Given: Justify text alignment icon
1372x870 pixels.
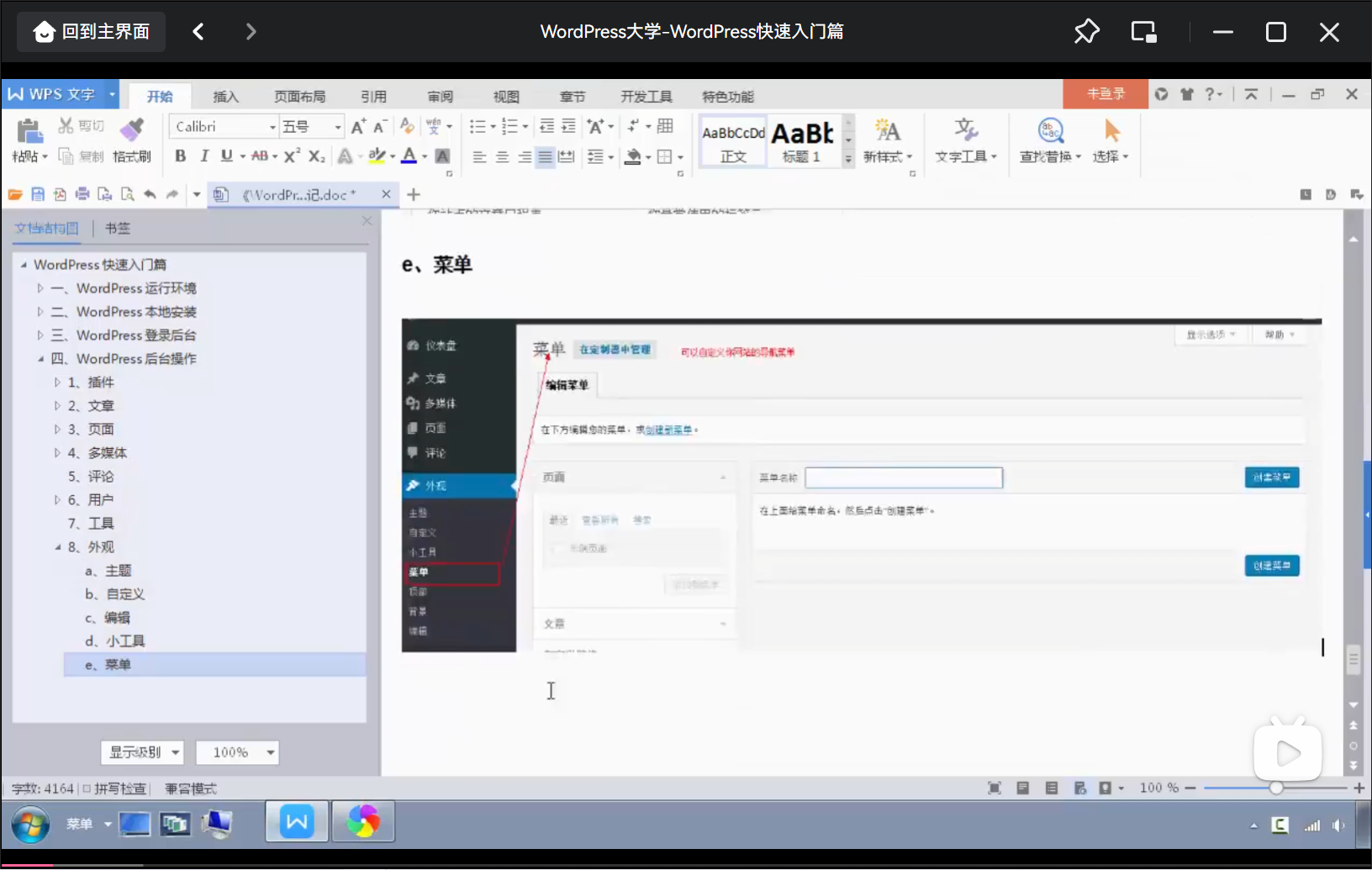Looking at the screenshot, I should coord(546,157).
